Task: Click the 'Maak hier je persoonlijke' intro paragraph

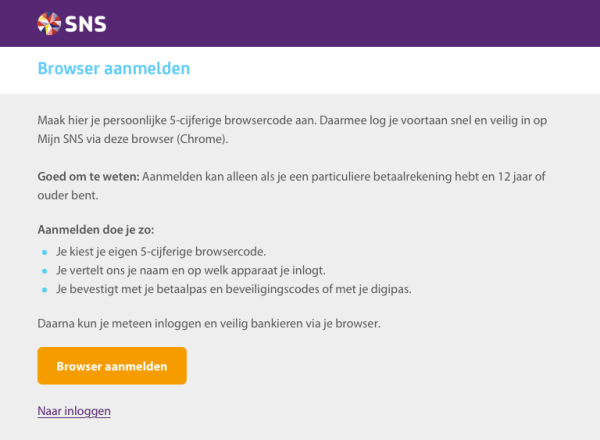Action: pos(292,130)
